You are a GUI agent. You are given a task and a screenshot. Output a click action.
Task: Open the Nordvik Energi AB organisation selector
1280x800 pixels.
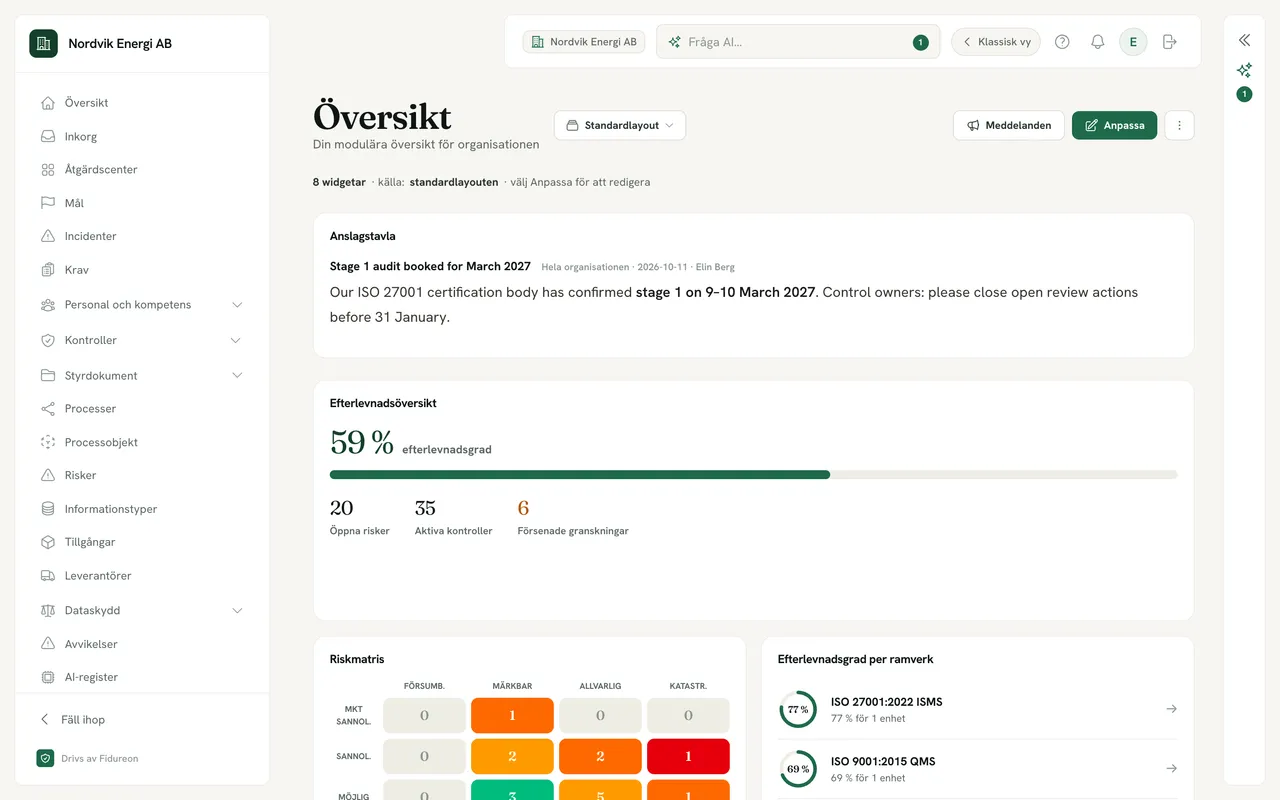(584, 42)
